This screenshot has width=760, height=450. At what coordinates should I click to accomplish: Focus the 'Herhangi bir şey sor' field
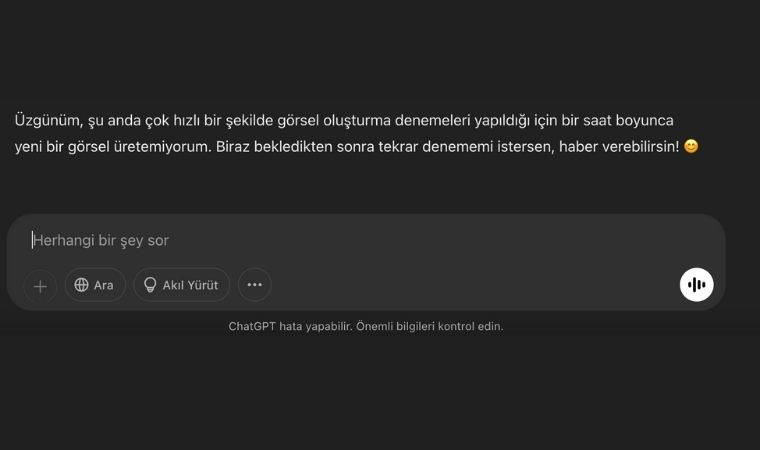click(x=300, y=240)
